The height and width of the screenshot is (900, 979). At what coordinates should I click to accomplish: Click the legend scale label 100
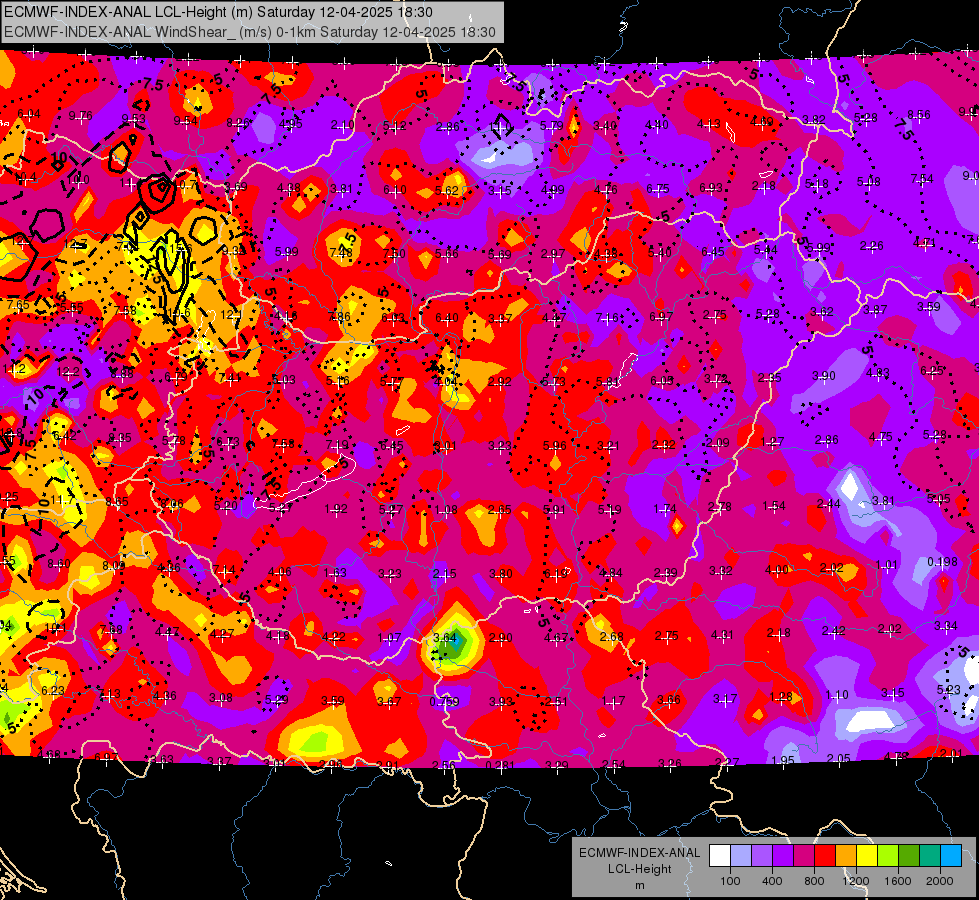(x=731, y=881)
